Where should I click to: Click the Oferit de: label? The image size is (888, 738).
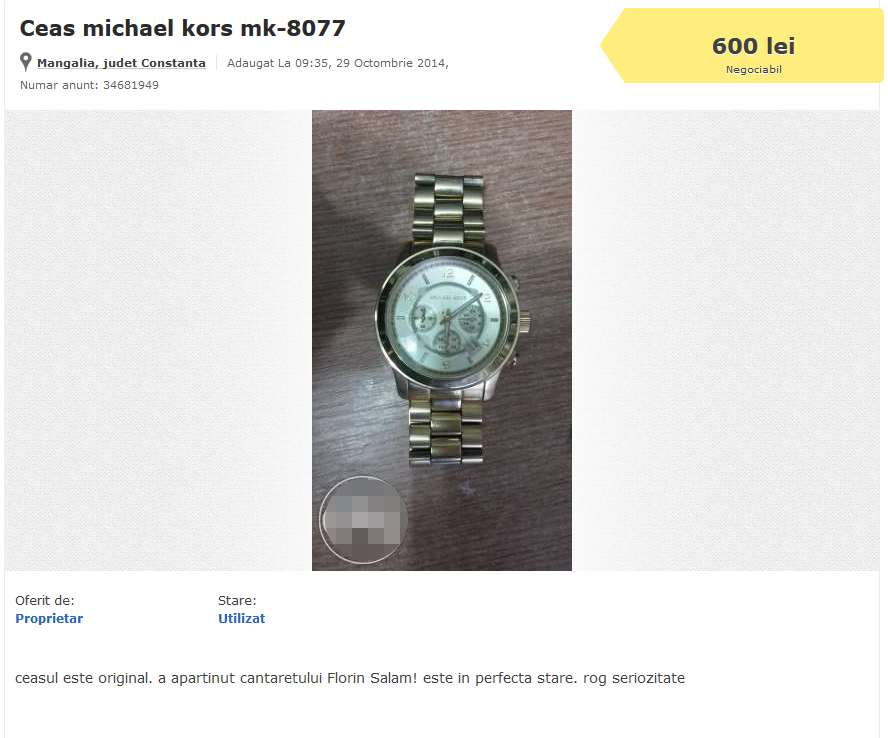point(45,600)
